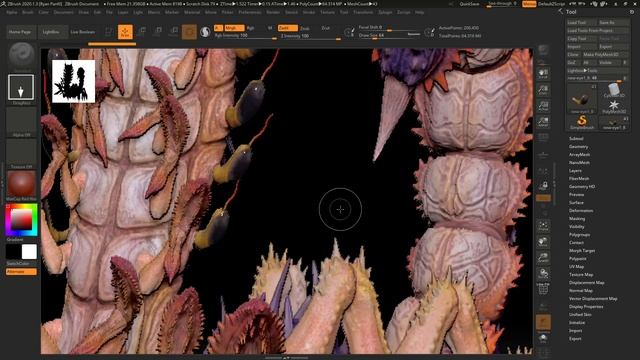Click the Load Tool button
The image size is (640, 360).
pyautogui.click(x=582, y=22)
